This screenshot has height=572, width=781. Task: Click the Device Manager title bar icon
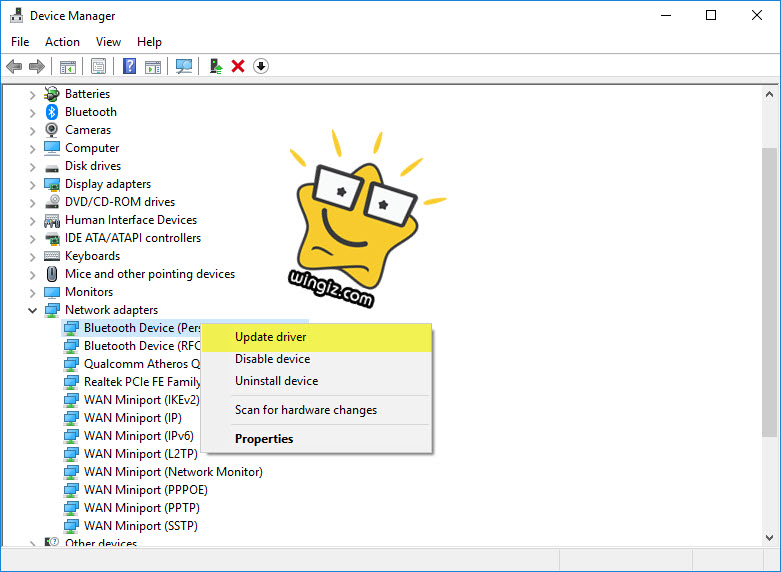[x=16, y=15]
